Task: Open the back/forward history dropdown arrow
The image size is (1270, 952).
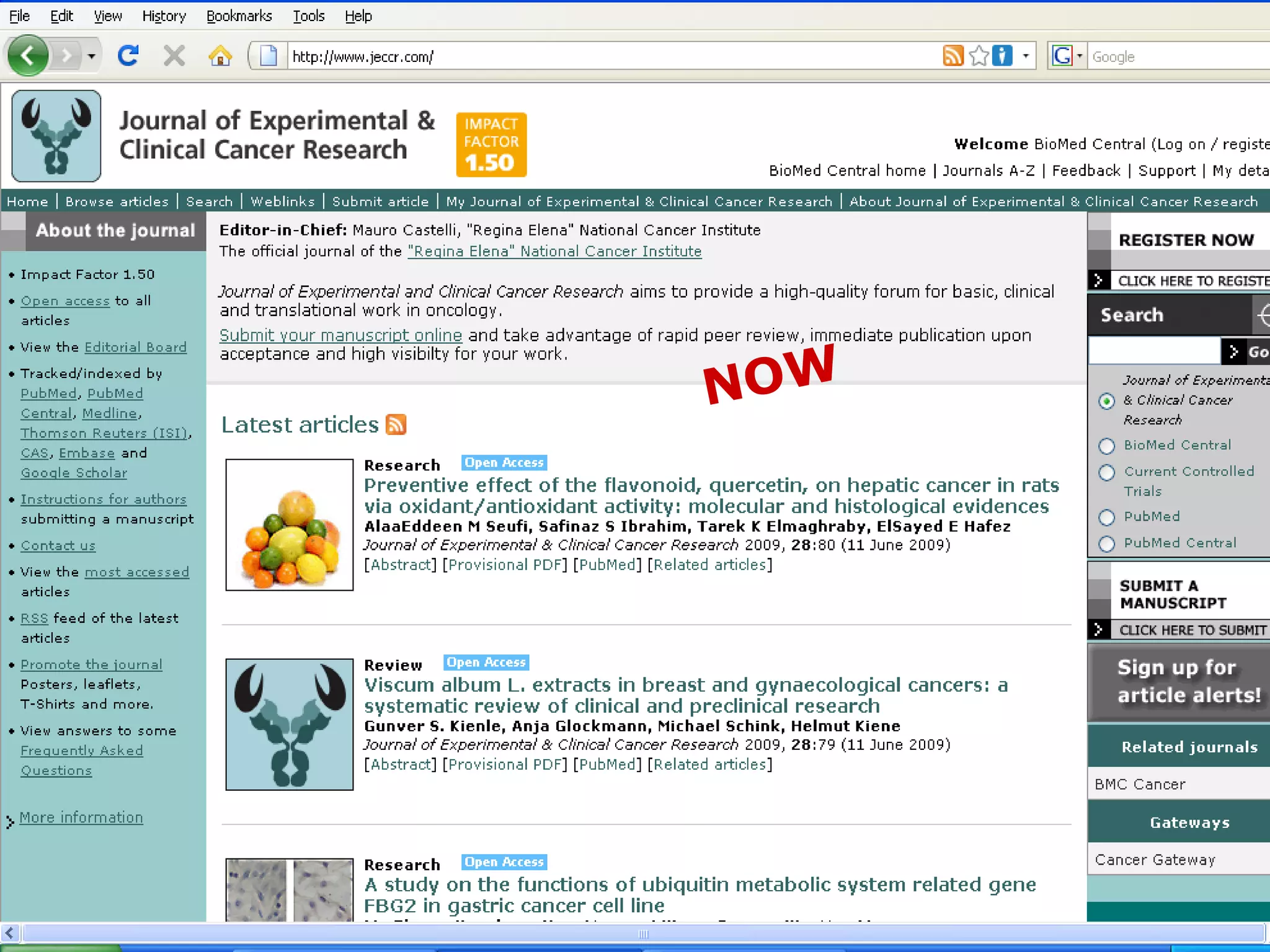Action: (91, 56)
